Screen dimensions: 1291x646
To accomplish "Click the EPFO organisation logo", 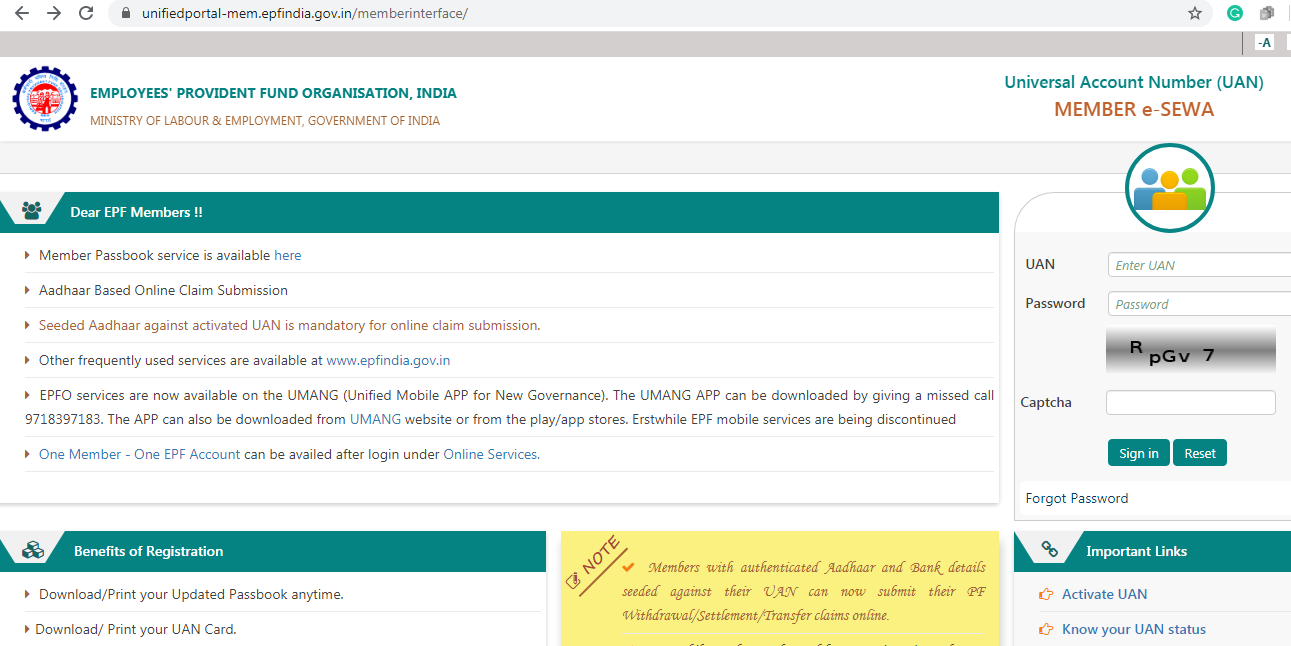I will (44, 99).
